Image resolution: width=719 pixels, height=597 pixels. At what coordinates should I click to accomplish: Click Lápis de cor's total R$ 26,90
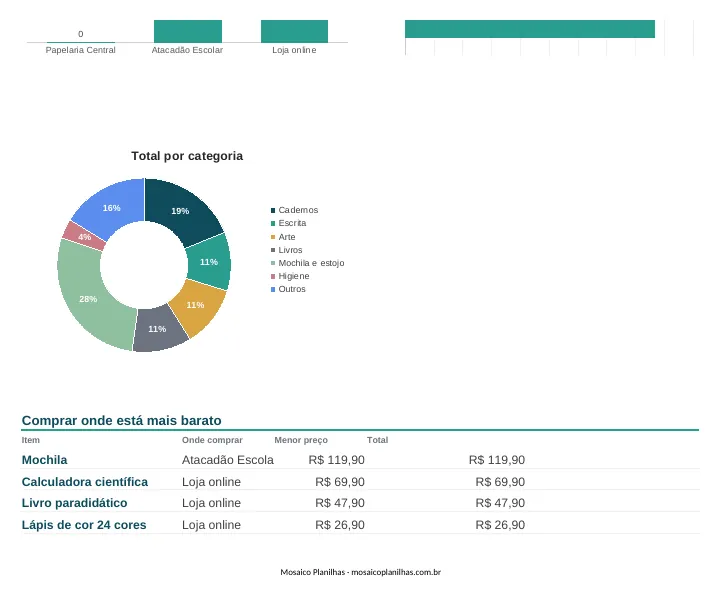500,525
